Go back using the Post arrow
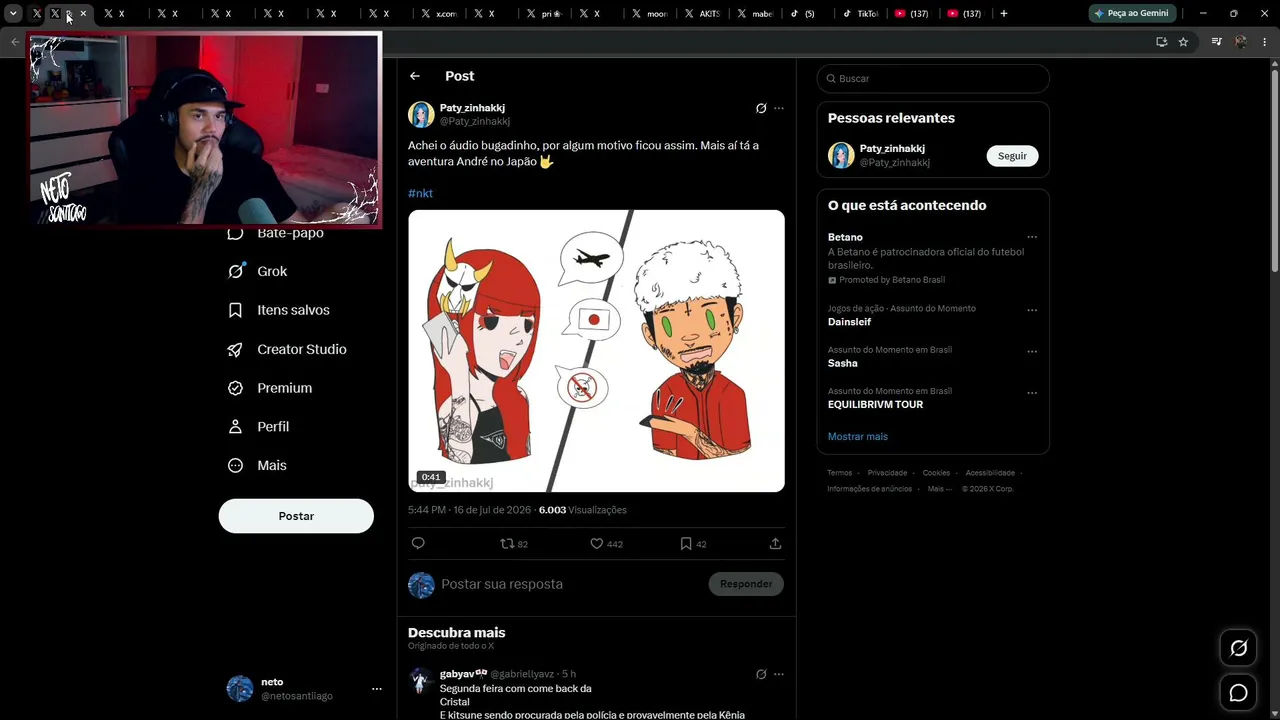Screen dimensions: 1280x720 coord(415,76)
